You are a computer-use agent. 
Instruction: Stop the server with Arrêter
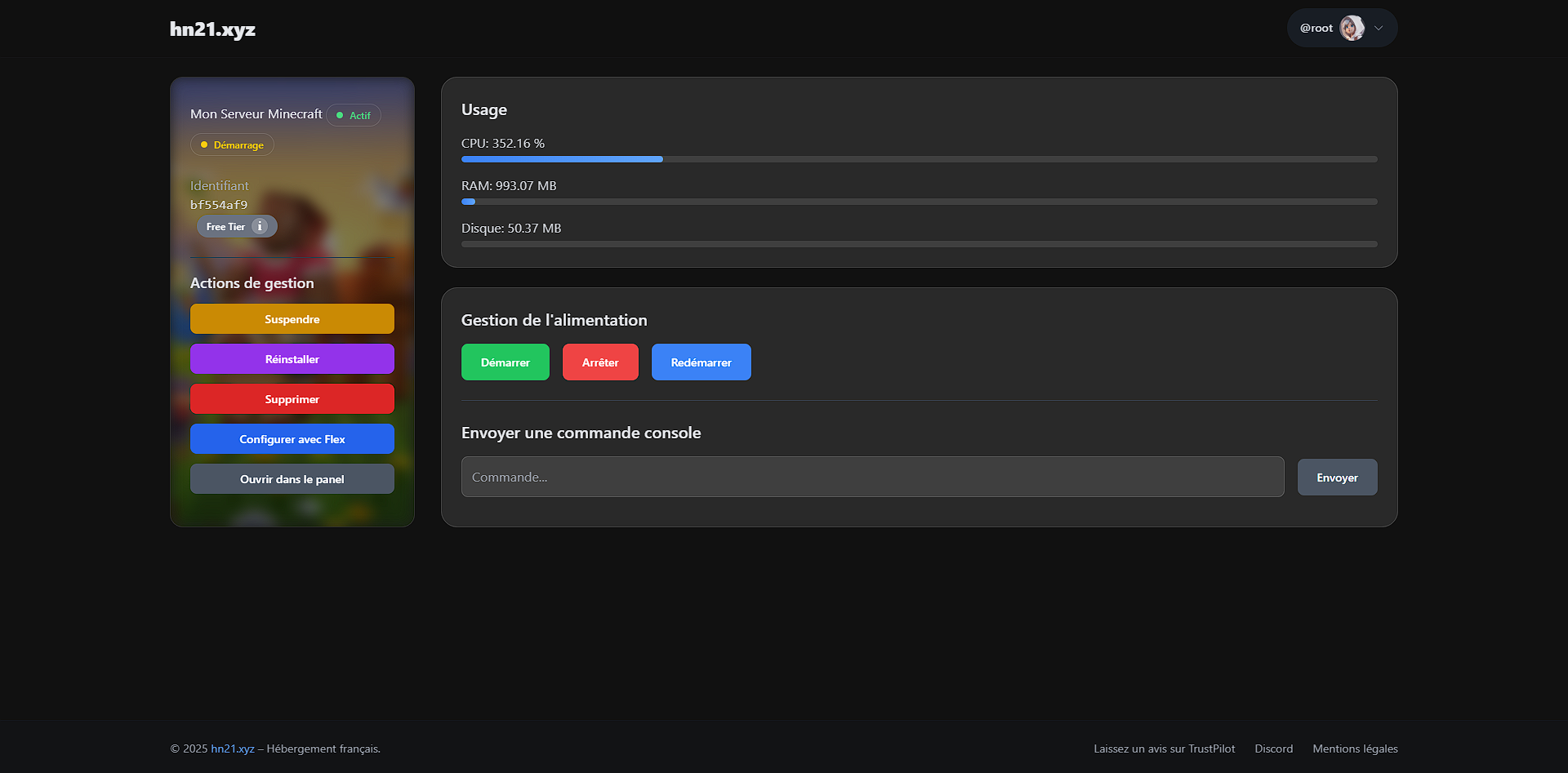[x=600, y=362]
